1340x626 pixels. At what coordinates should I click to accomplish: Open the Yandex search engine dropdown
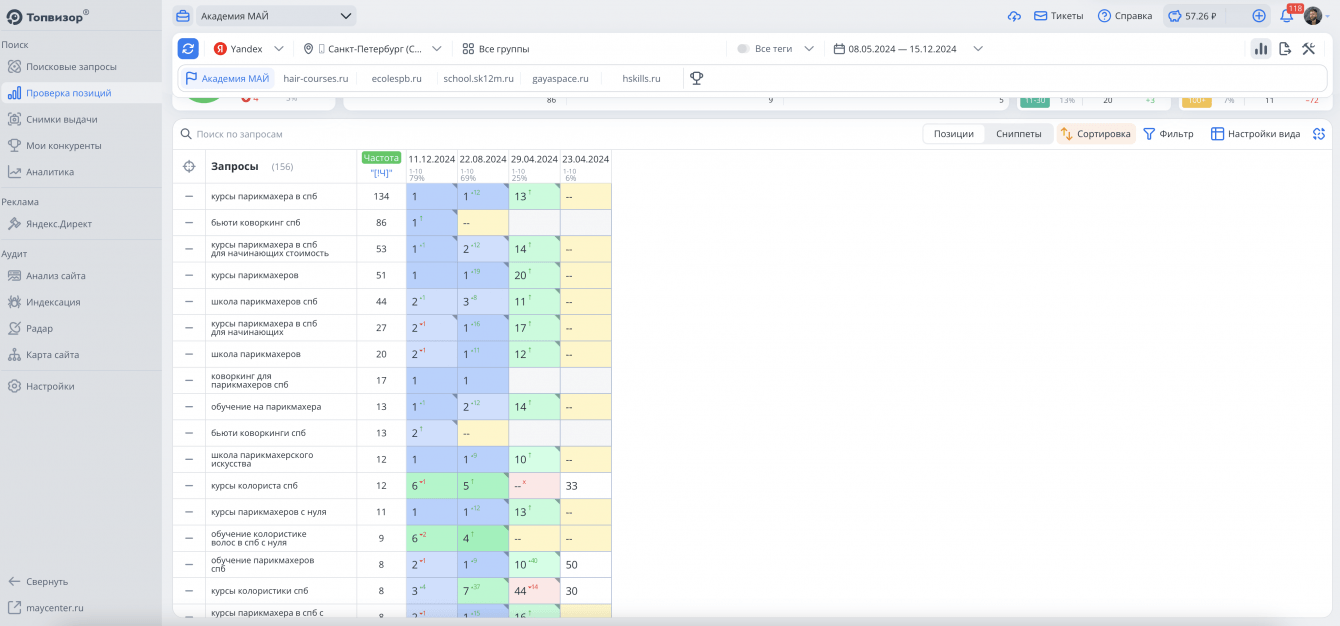tap(249, 48)
